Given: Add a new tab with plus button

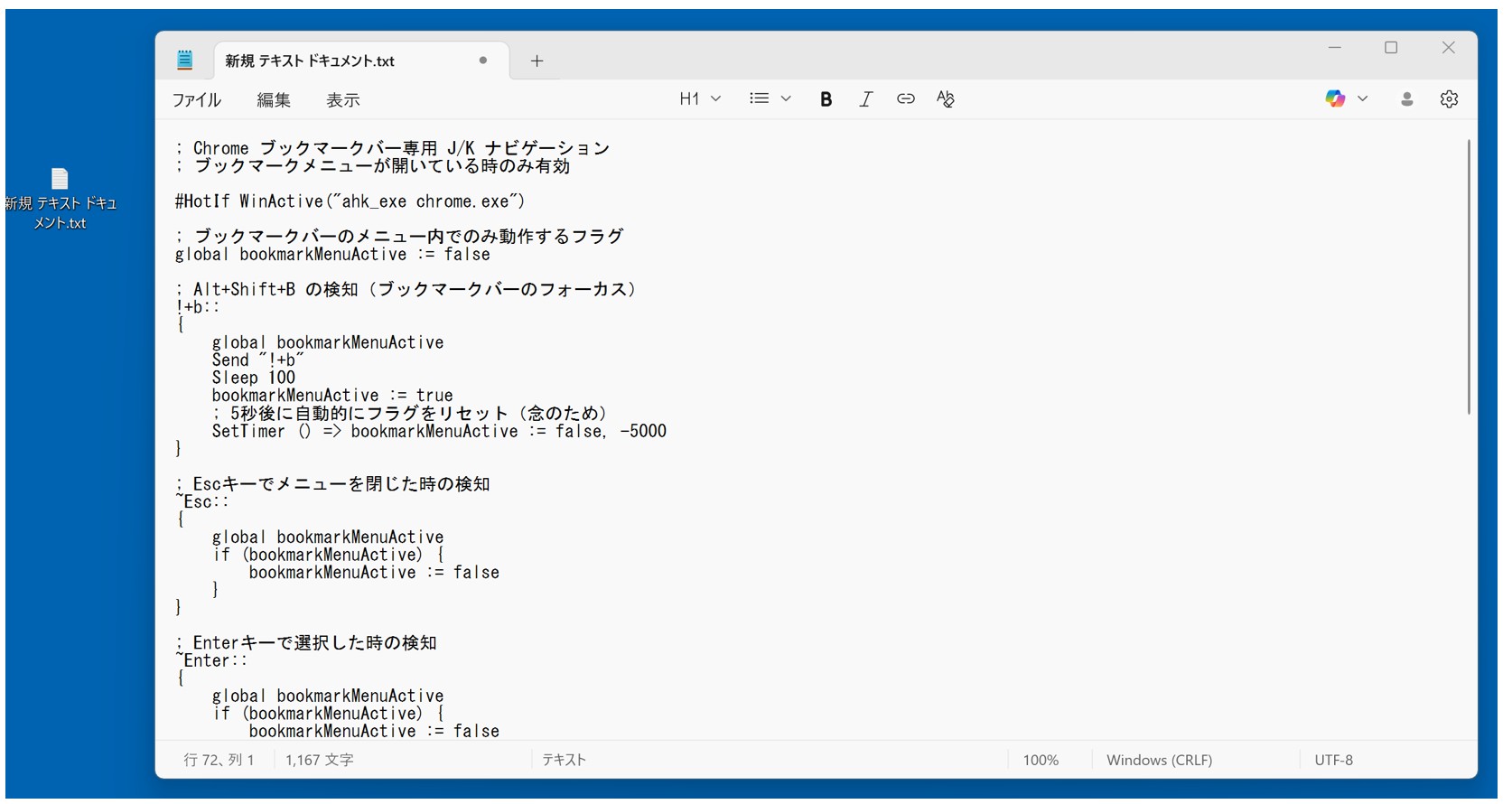Looking at the screenshot, I should coord(537,61).
